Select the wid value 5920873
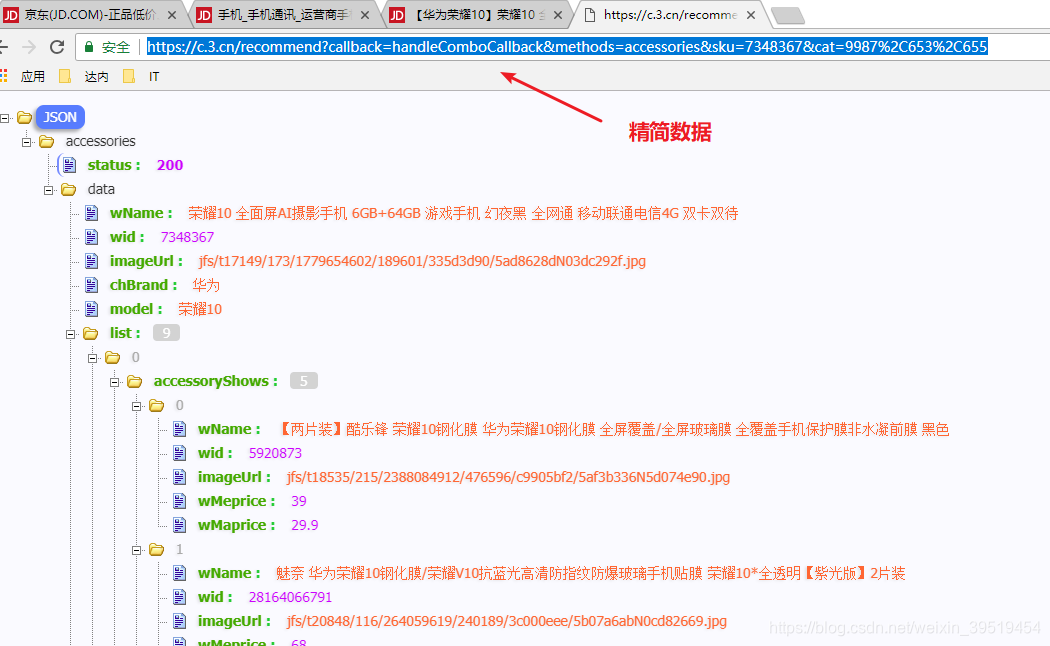The width and height of the screenshot is (1050, 646). (275, 453)
